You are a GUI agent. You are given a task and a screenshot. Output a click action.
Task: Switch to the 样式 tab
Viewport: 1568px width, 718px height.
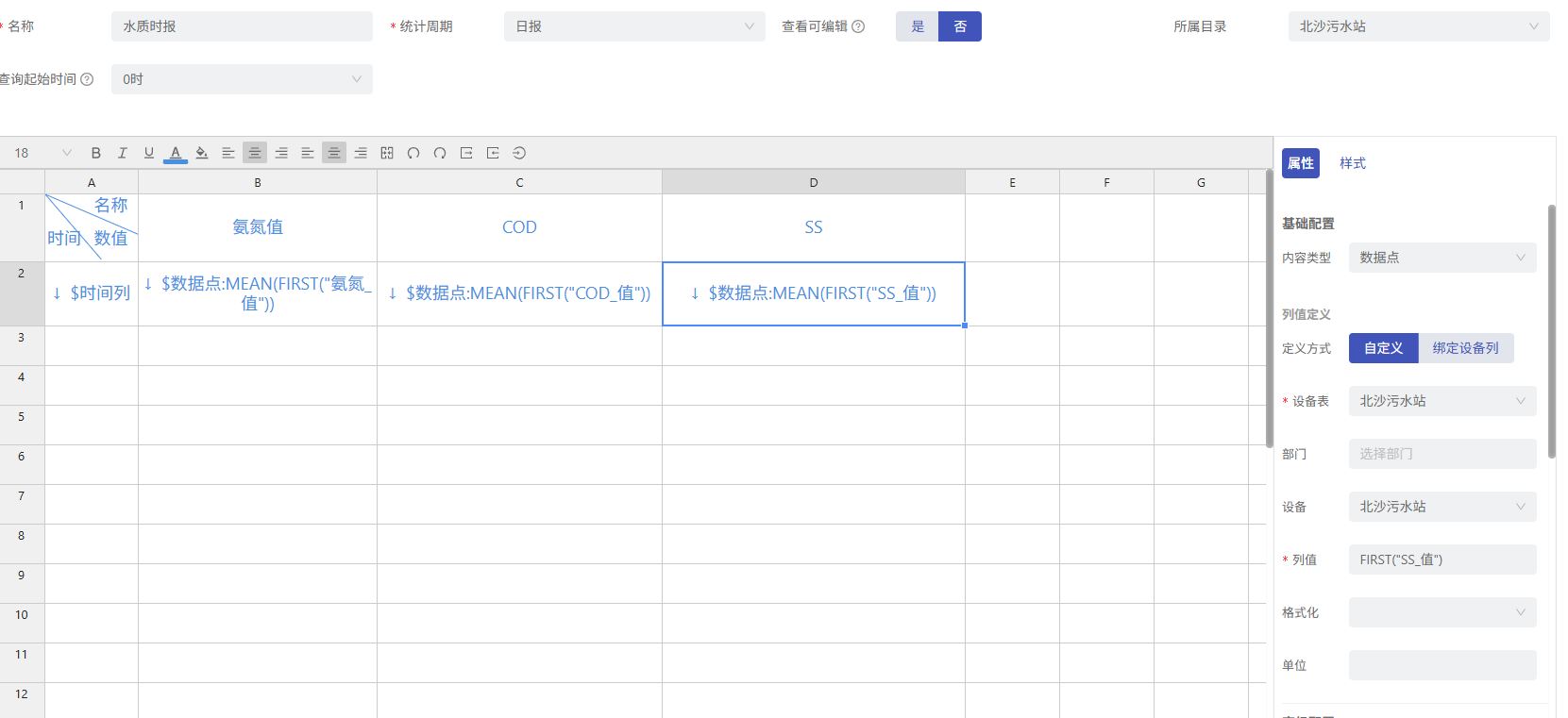tap(1353, 163)
